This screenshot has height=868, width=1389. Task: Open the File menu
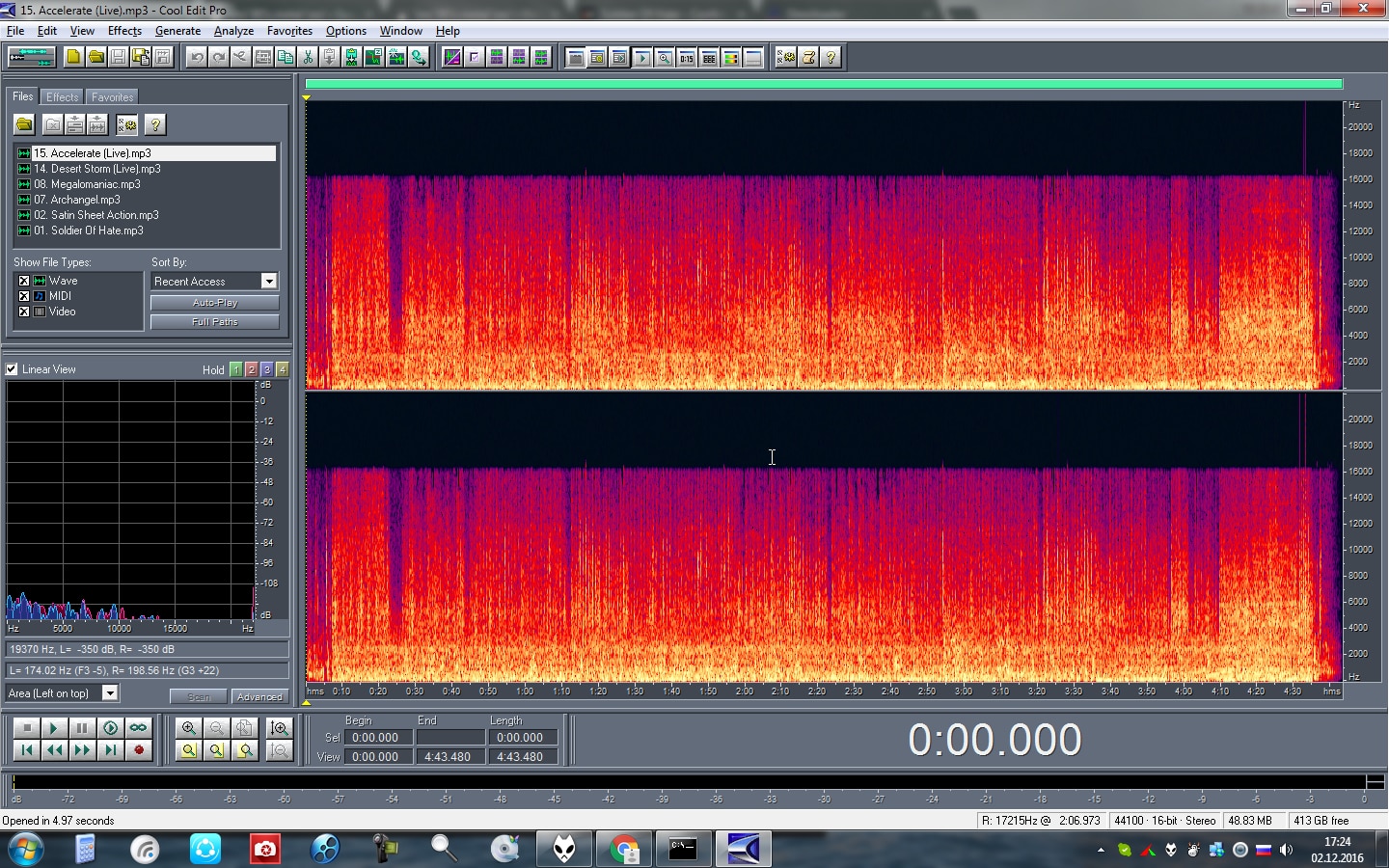tap(15, 31)
